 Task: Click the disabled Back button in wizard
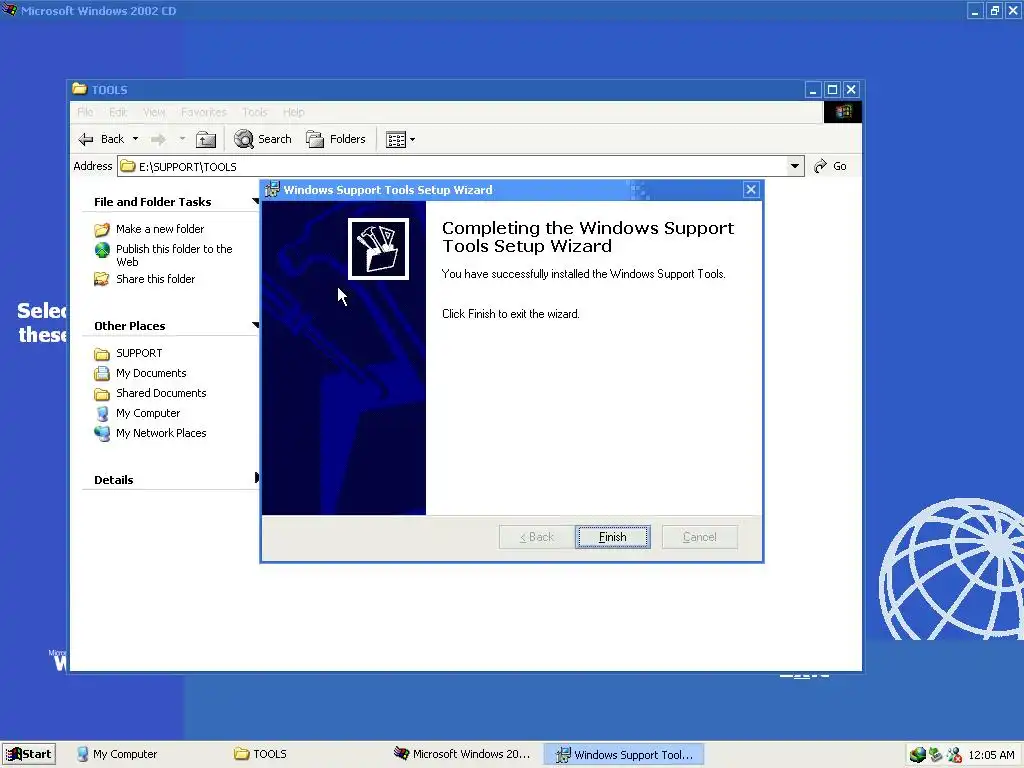537,537
